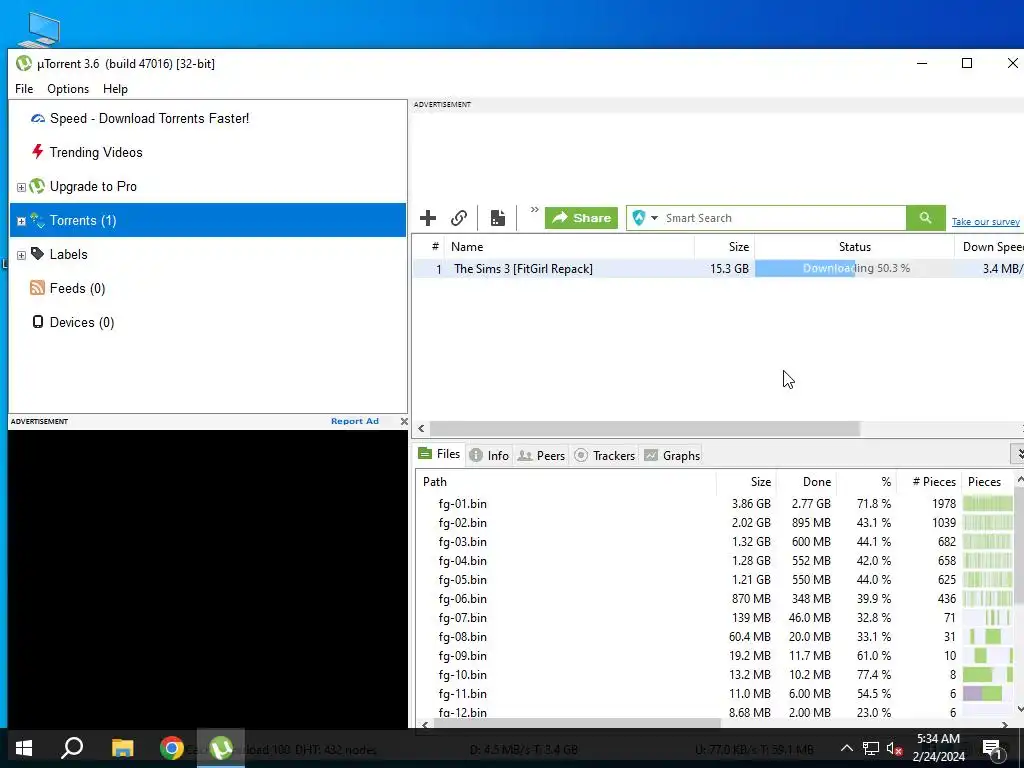Screen dimensions: 1024x768
Task: Click the files list scroll down arrow
Action: (x=1019, y=709)
